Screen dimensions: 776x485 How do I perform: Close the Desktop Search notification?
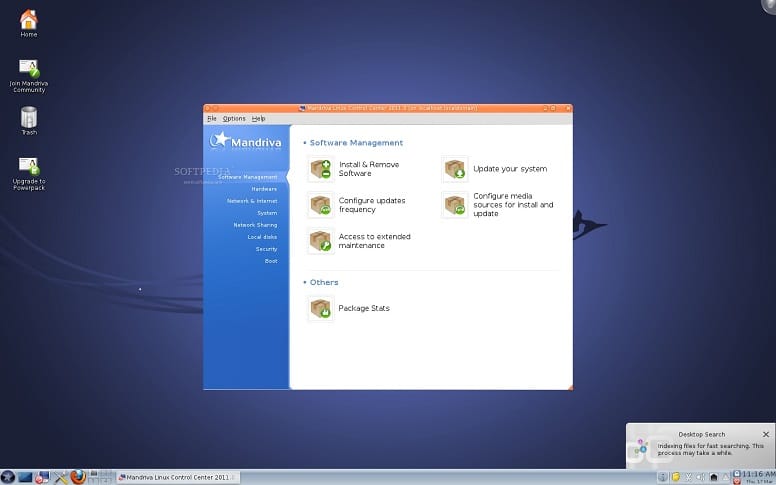point(766,435)
